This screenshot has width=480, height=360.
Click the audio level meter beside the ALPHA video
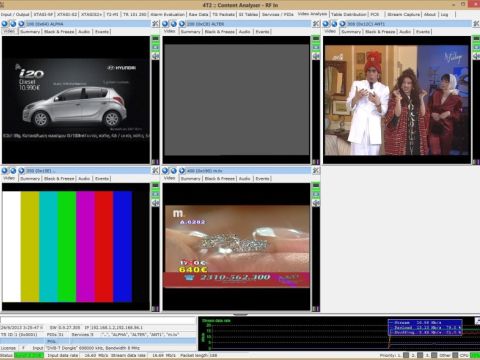[x=155, y=112]
